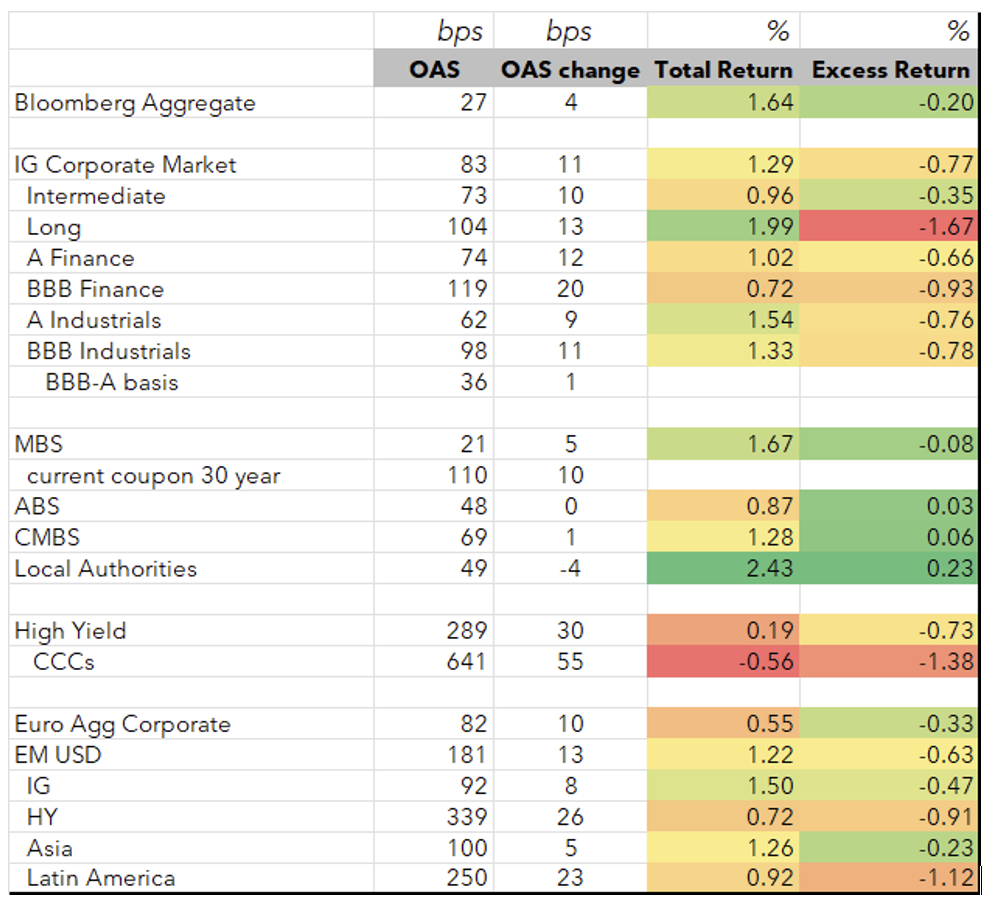
Task: Click the Local Authorities row label
Action: pos(106,569)
